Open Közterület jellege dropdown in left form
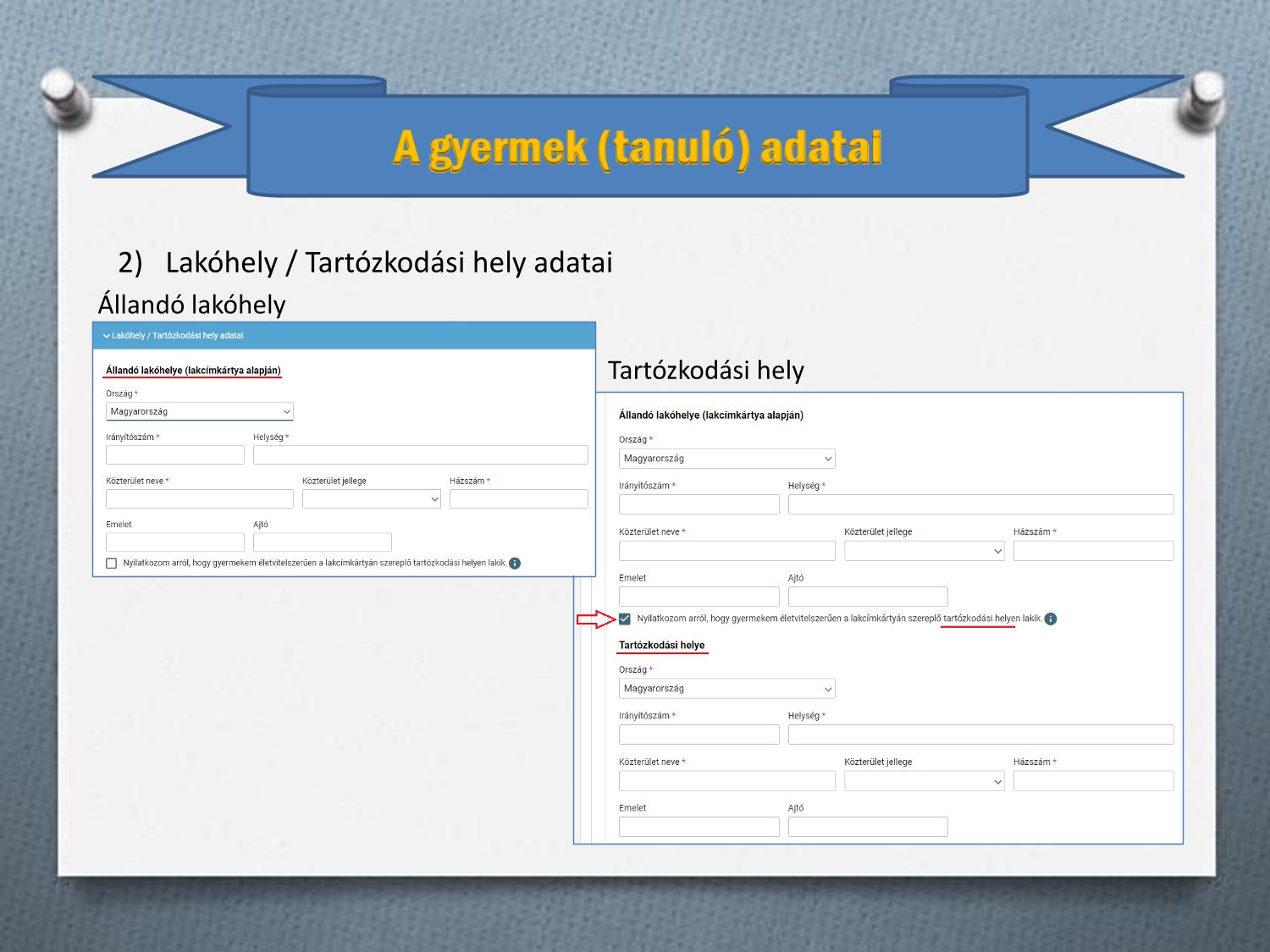This screenshot has height=952, width=1270. [x=372, y=499]
